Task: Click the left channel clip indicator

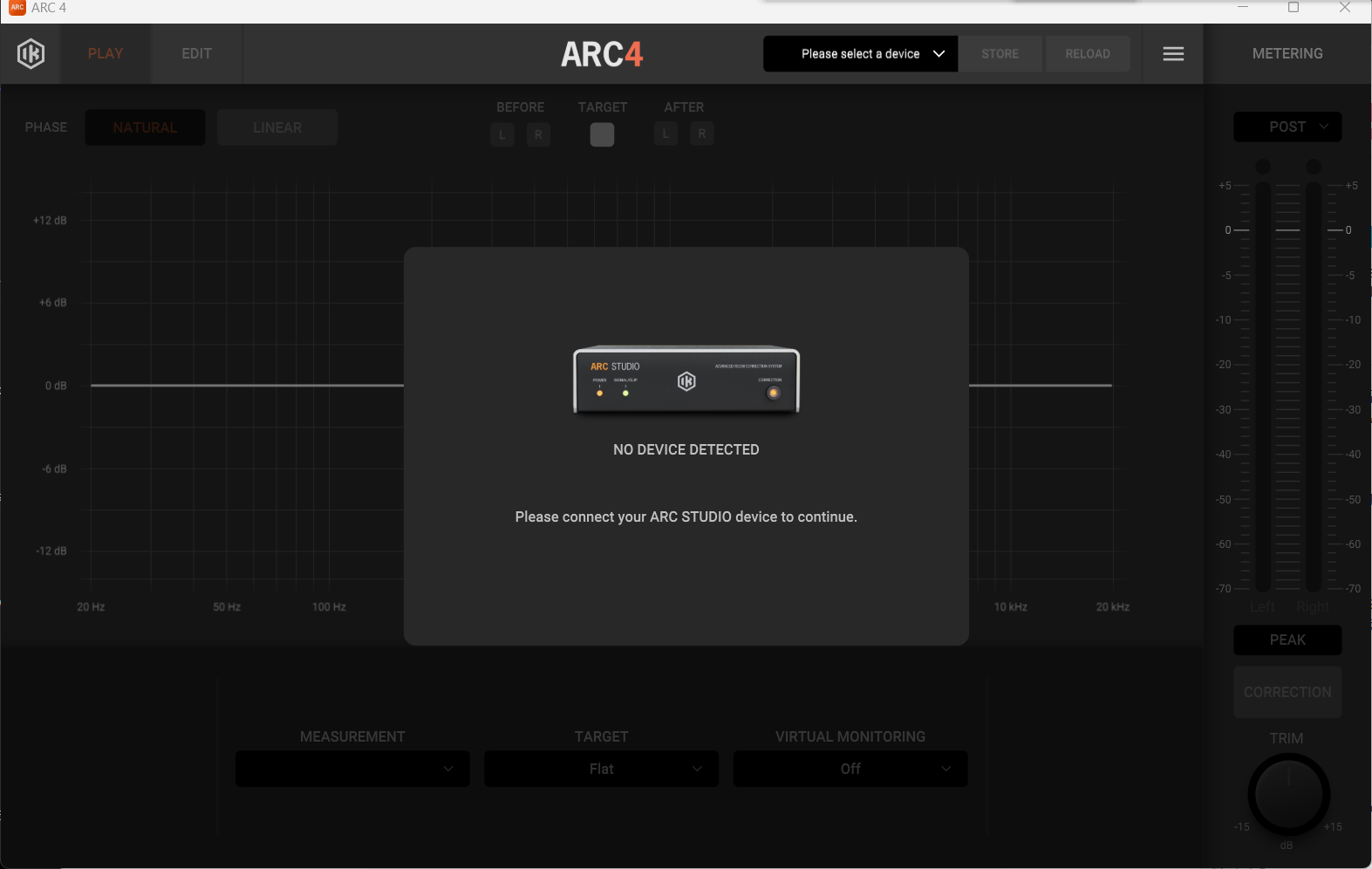Action: coord(1263,167)
